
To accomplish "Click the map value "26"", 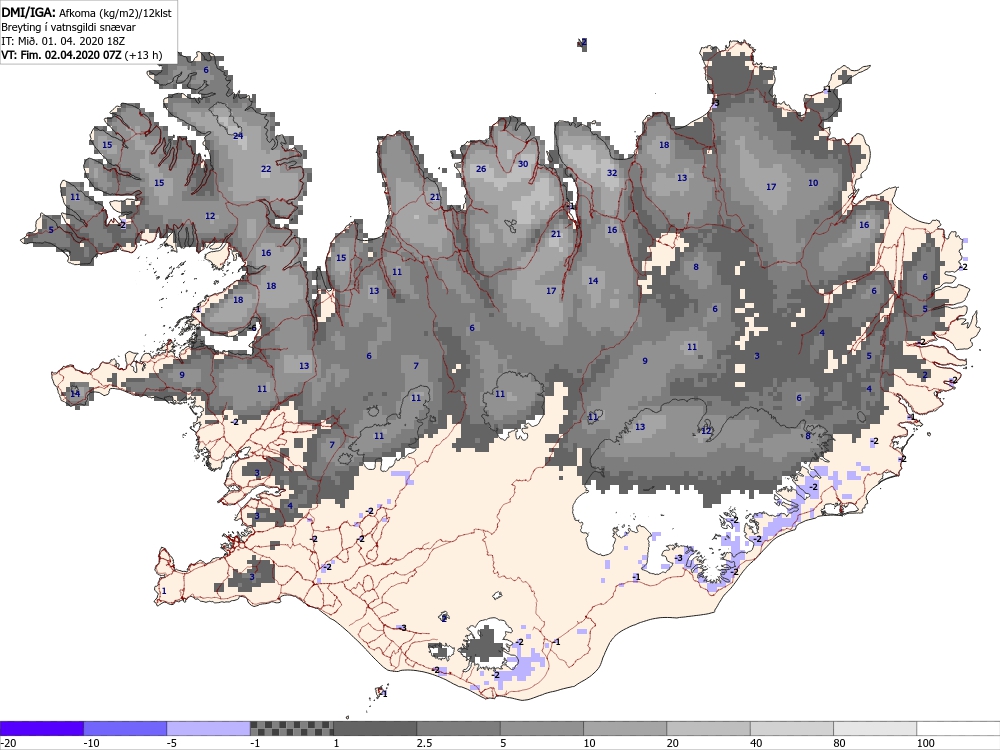I will pyautogui.click(x=481, y=169).
